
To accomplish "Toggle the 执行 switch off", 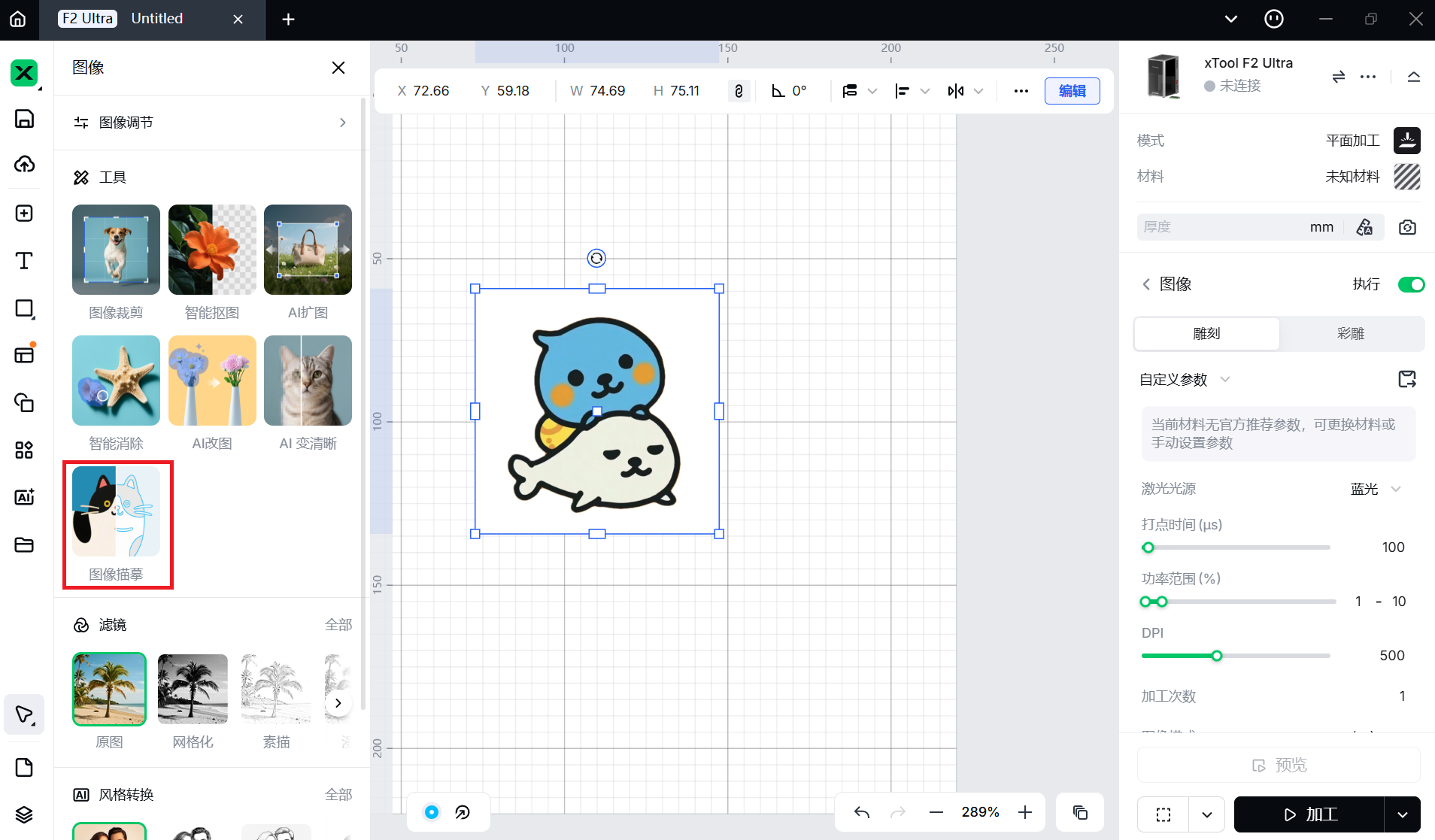I will [1410, 284].
